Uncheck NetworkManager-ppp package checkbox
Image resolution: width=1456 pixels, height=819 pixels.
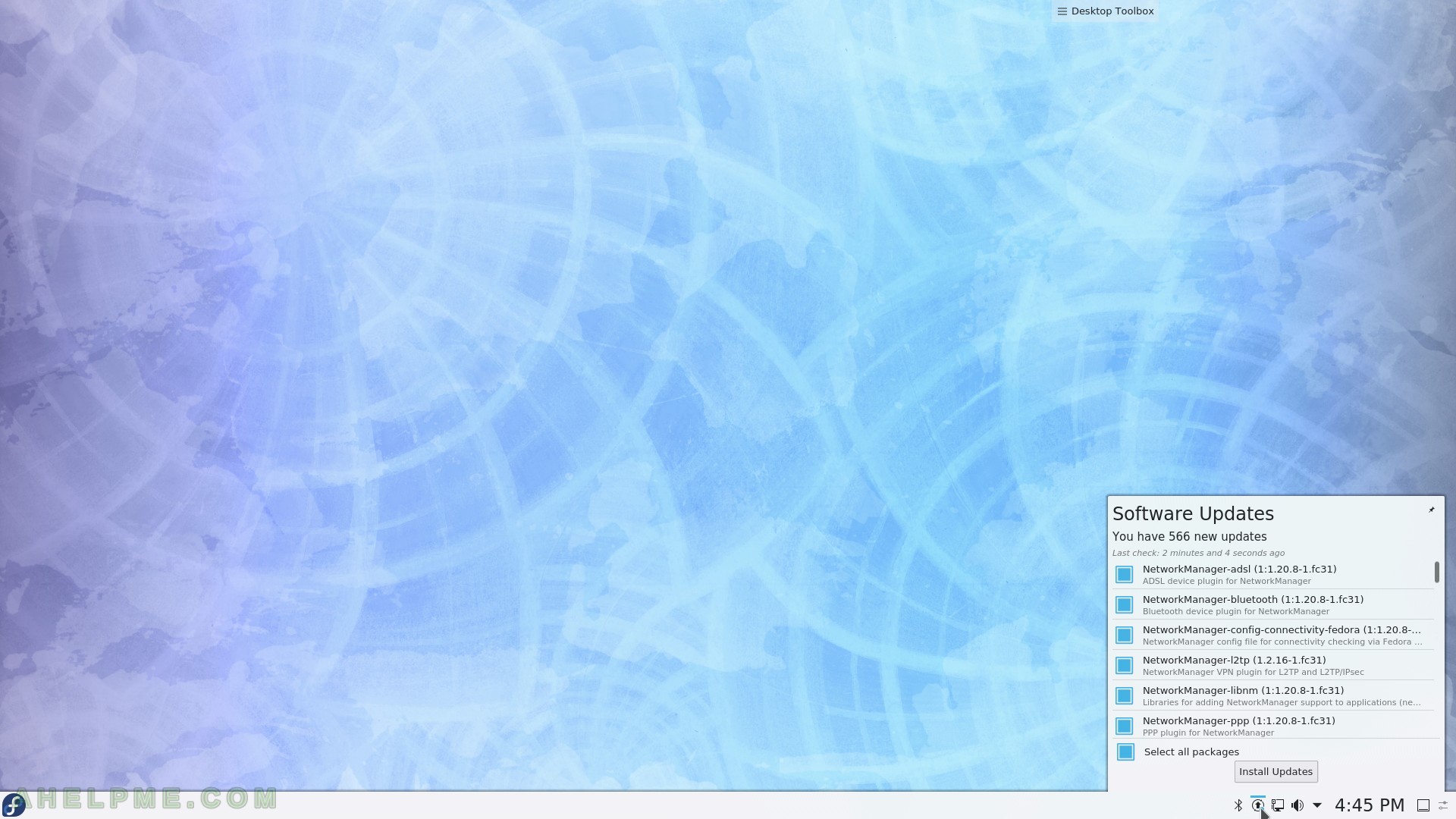click(1125, 726)
